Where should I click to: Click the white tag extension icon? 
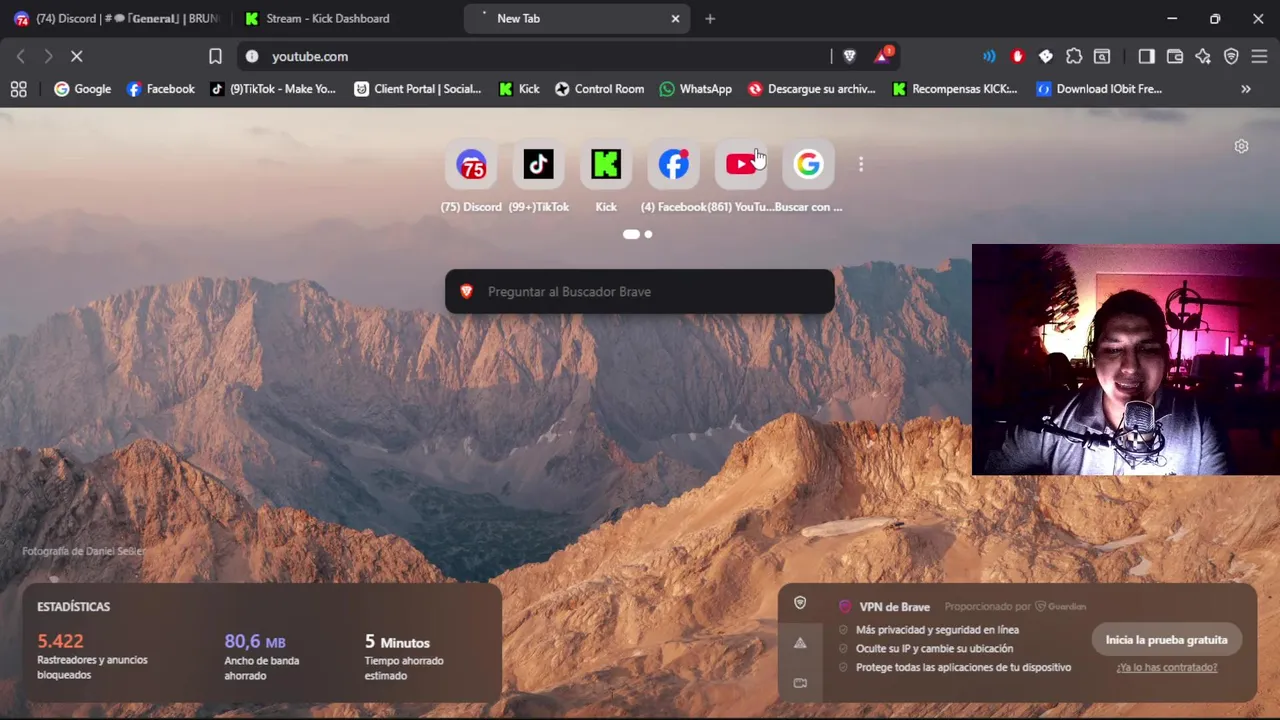(1046, 56)
